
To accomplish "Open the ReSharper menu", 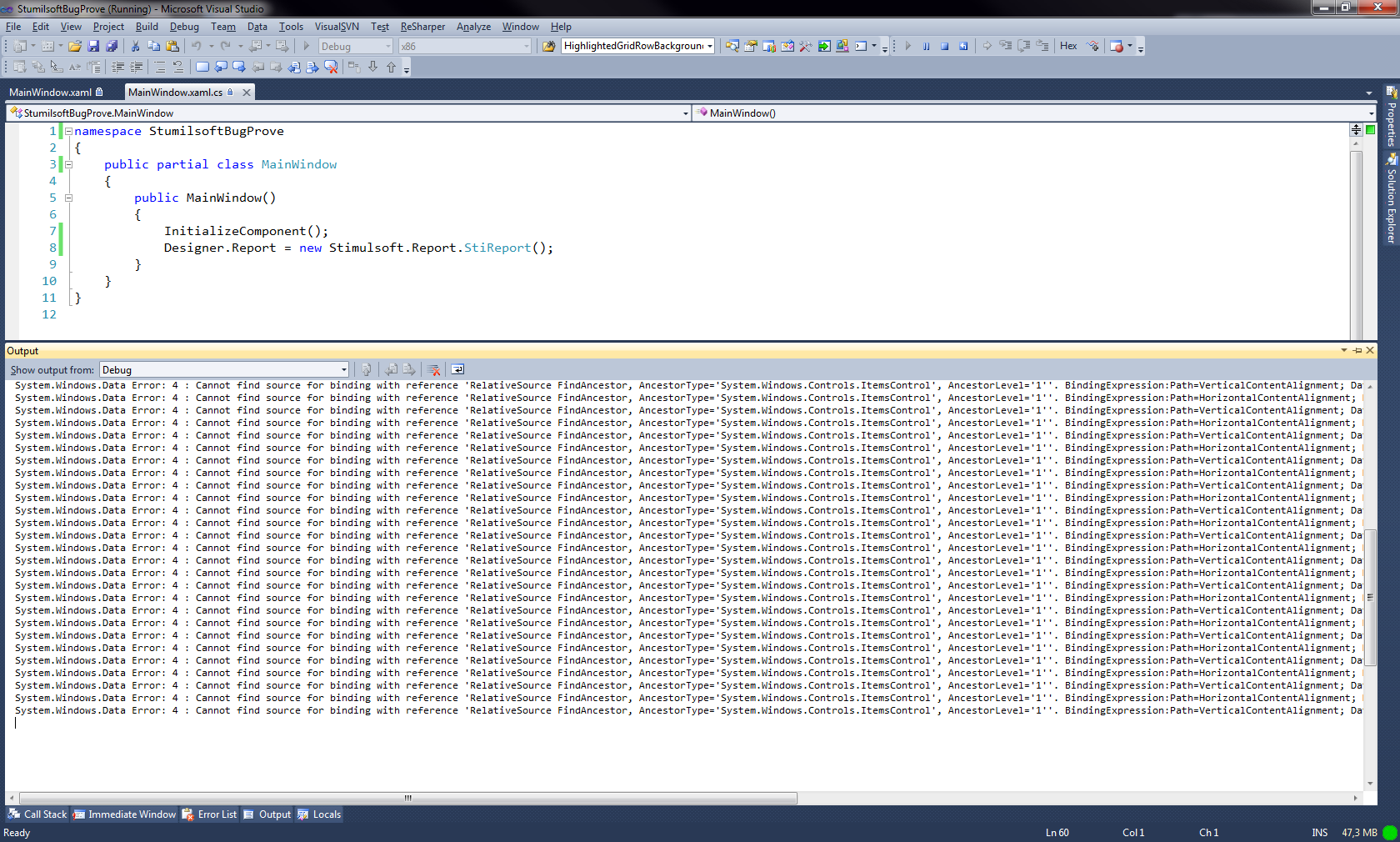I will click(422, 27).
